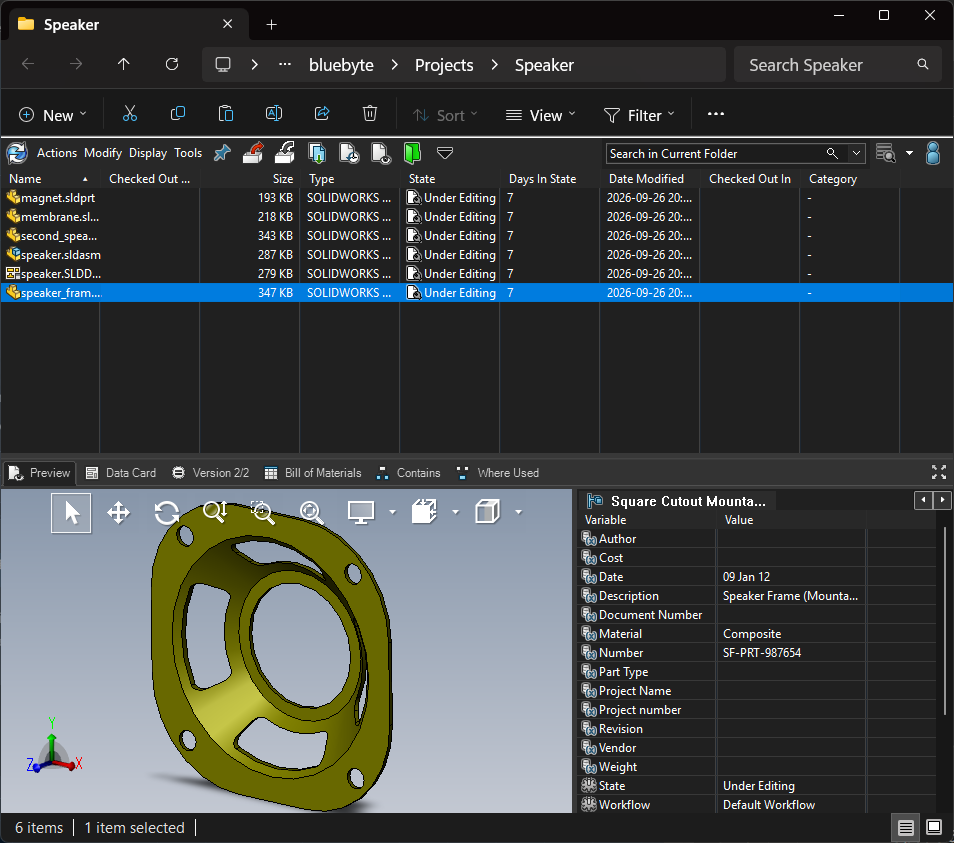This screenshot has width=954, height=843.
Task: Open the Tools menu
Action: (188, 153)
